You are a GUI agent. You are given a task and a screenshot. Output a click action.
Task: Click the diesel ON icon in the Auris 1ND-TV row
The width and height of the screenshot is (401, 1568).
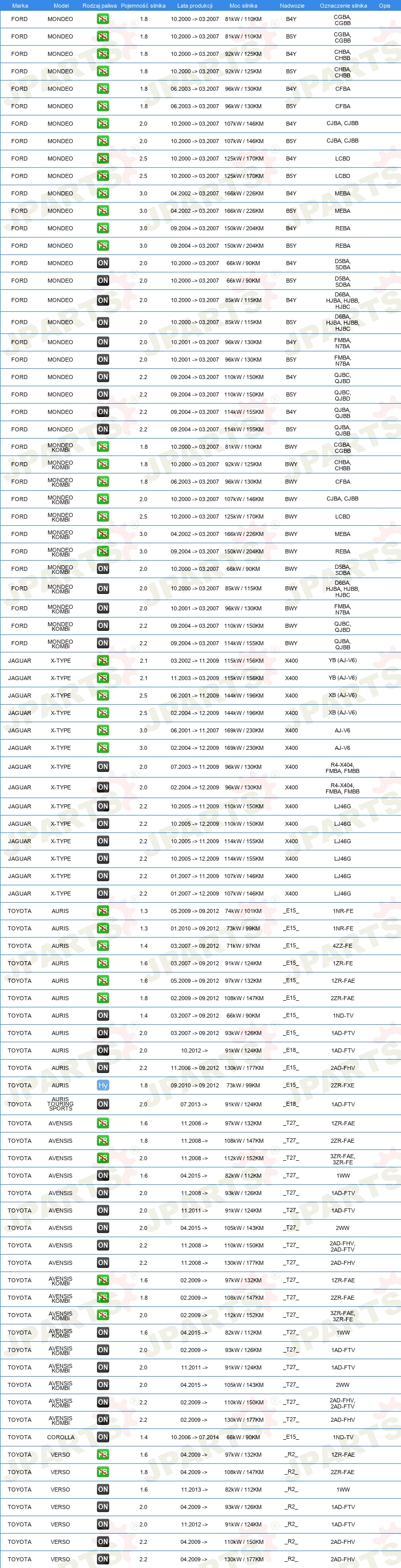(x=103, y=1015)
